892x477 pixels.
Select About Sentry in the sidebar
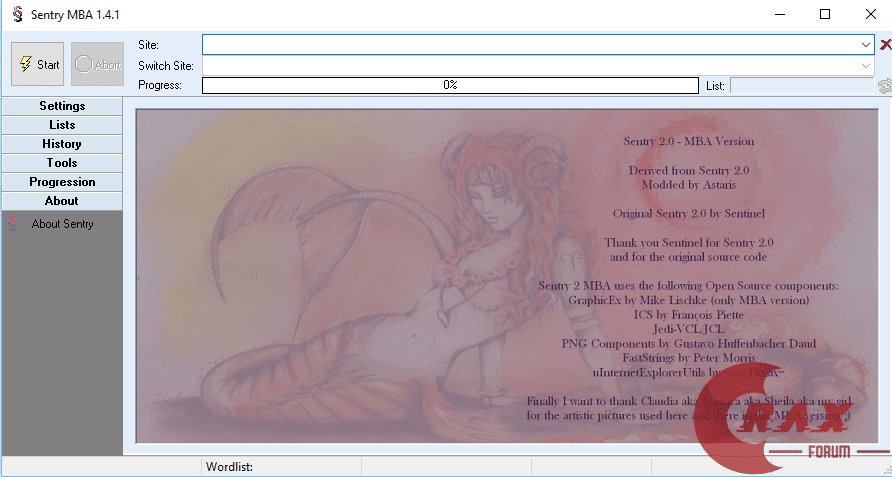click(x=62, y=224)
